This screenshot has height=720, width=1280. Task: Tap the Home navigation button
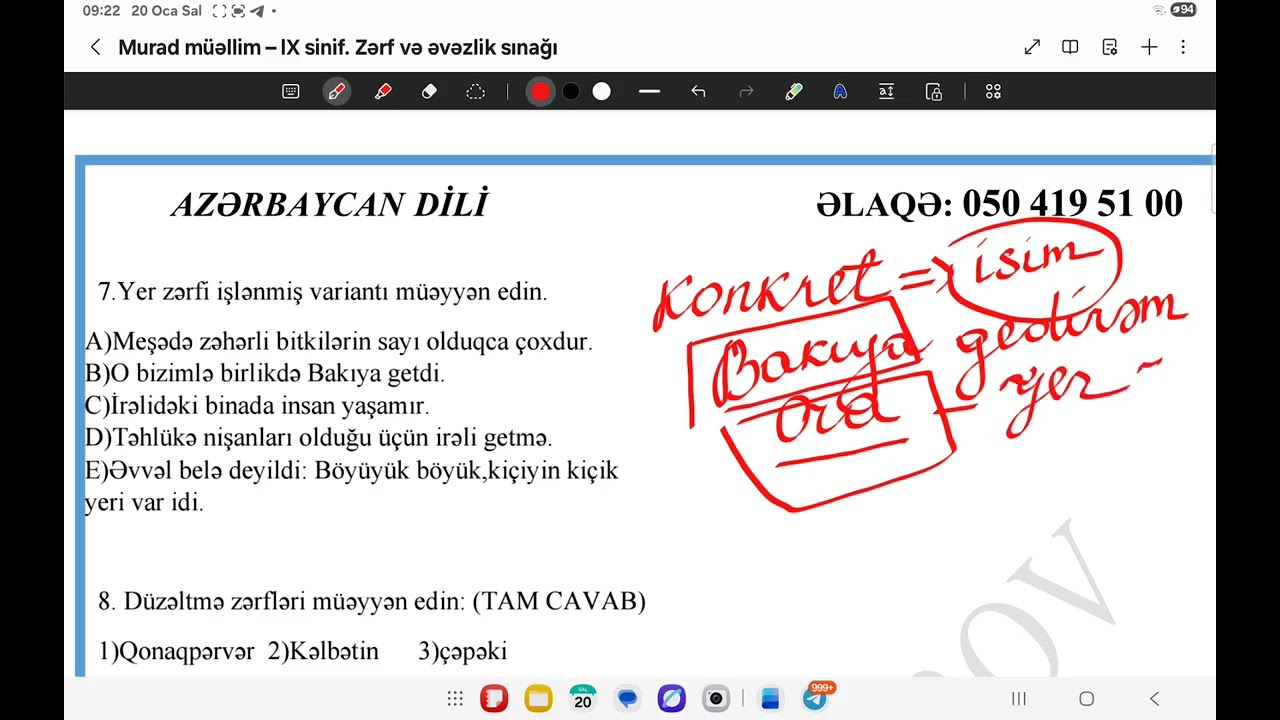pyautogui.click(x=1087, y=699)
